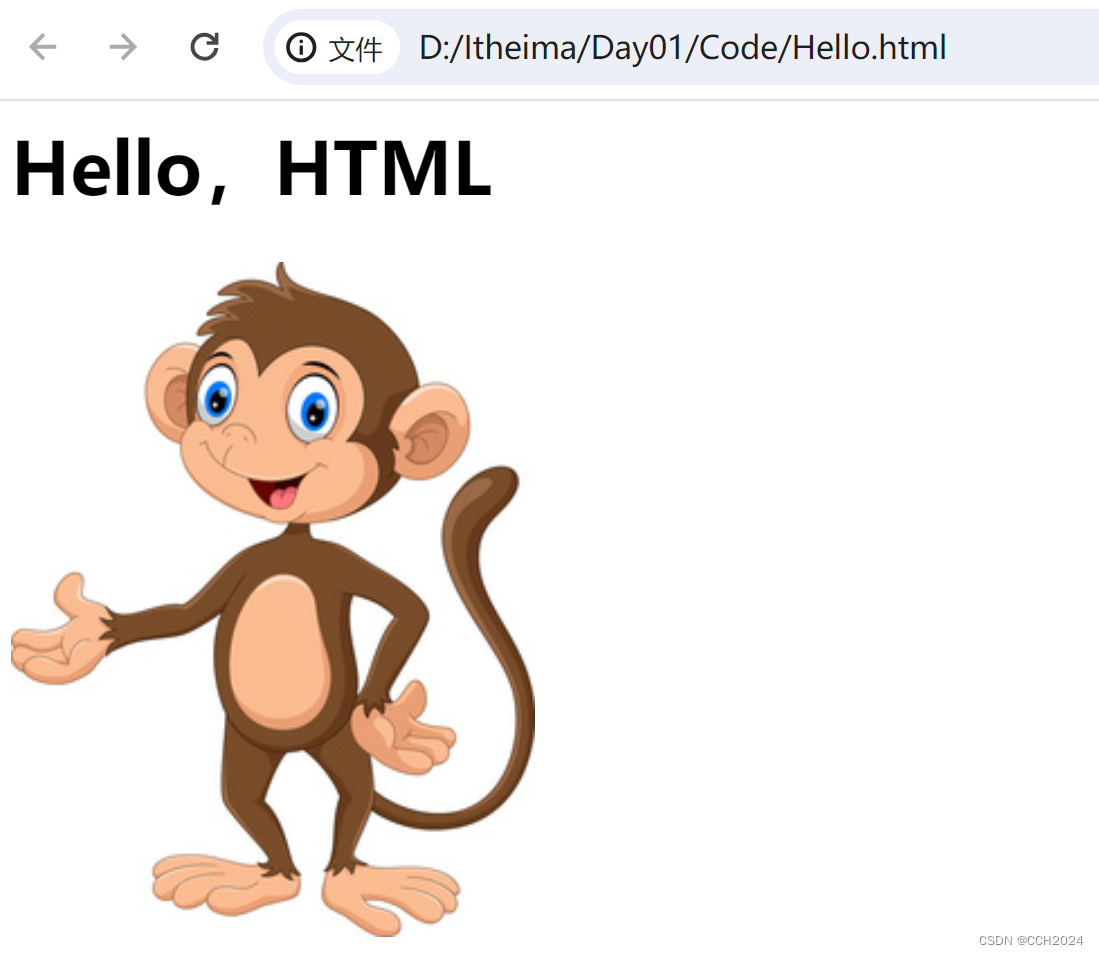Image resolution: width=1099 pixels, height=955 pixels.
Task: Select the grayed-out forward navigation icon
Action: 121,47
